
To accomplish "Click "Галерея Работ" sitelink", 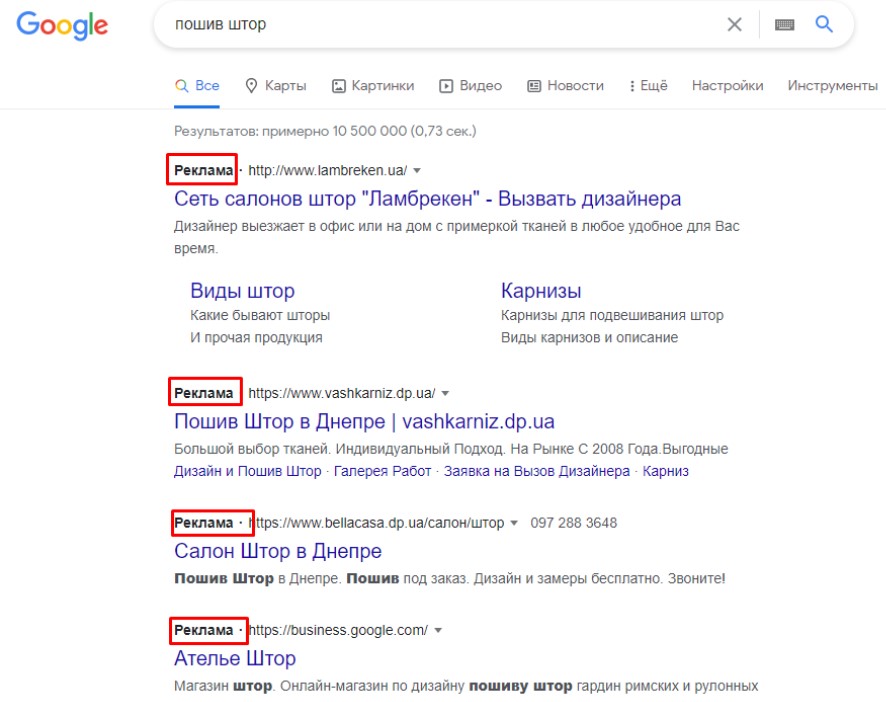I will [383, 471].
